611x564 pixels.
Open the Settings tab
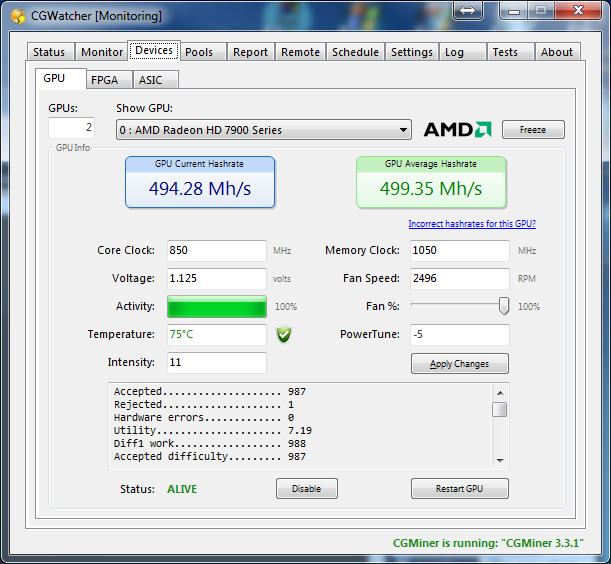(412, 52)
